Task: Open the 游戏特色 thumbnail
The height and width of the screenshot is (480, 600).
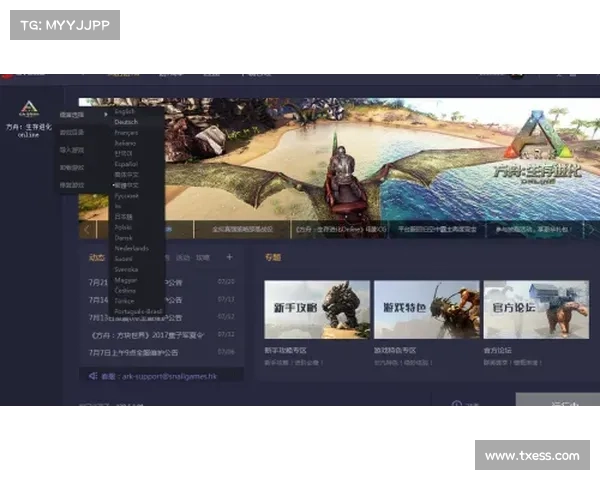Action: 427,310
